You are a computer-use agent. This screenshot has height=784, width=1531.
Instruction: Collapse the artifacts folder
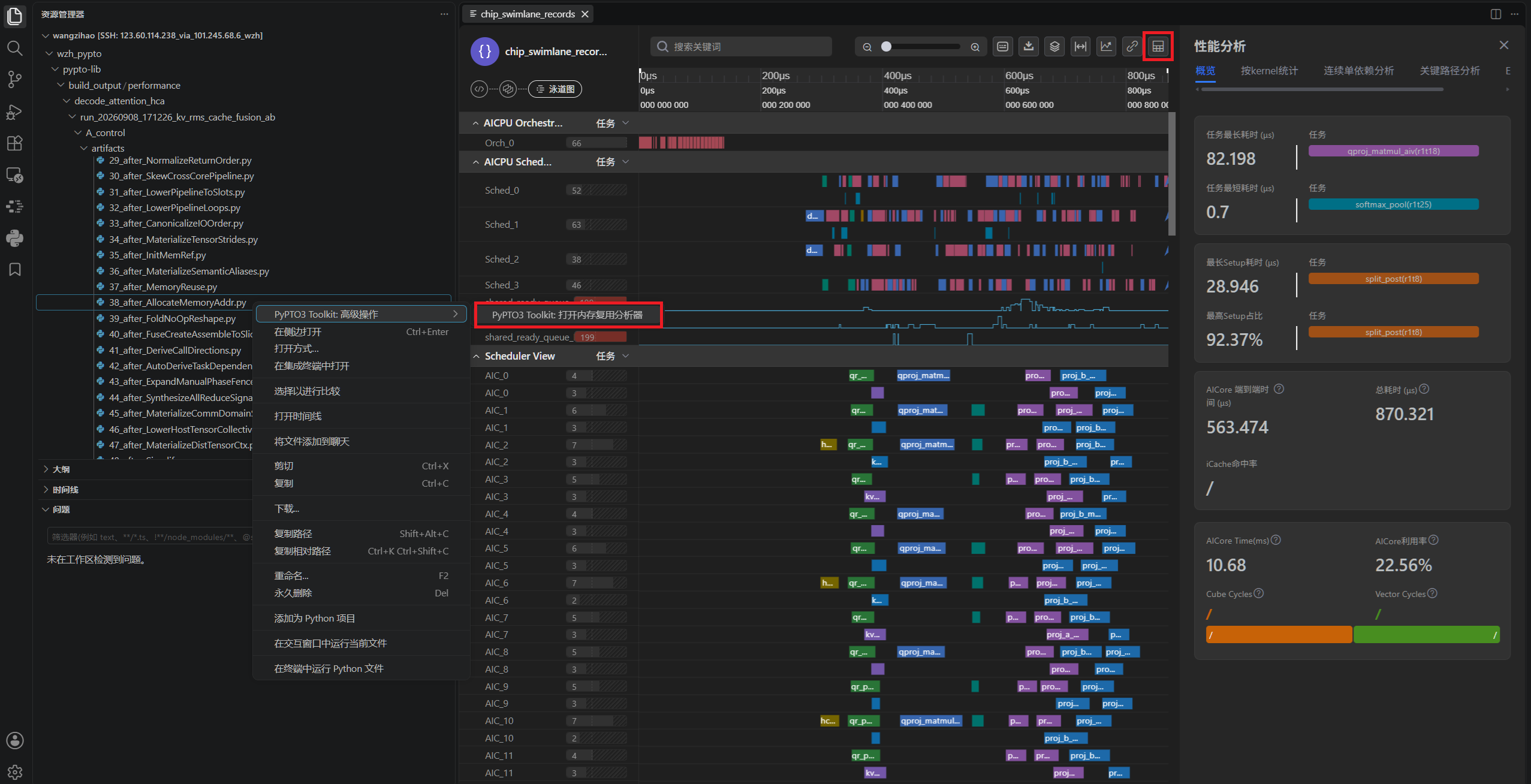[84, 148]
